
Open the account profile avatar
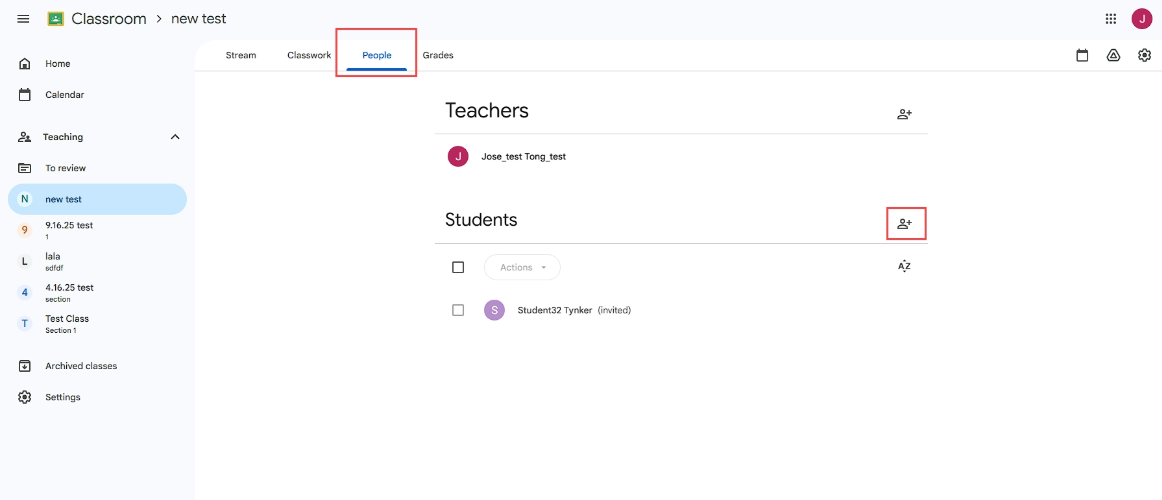point(1141,19)
